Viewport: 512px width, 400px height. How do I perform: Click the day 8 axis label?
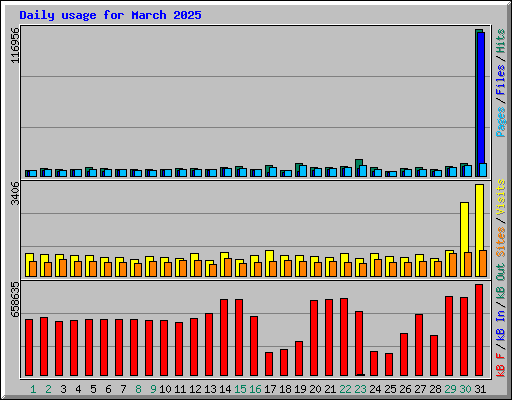click(138, 389)
